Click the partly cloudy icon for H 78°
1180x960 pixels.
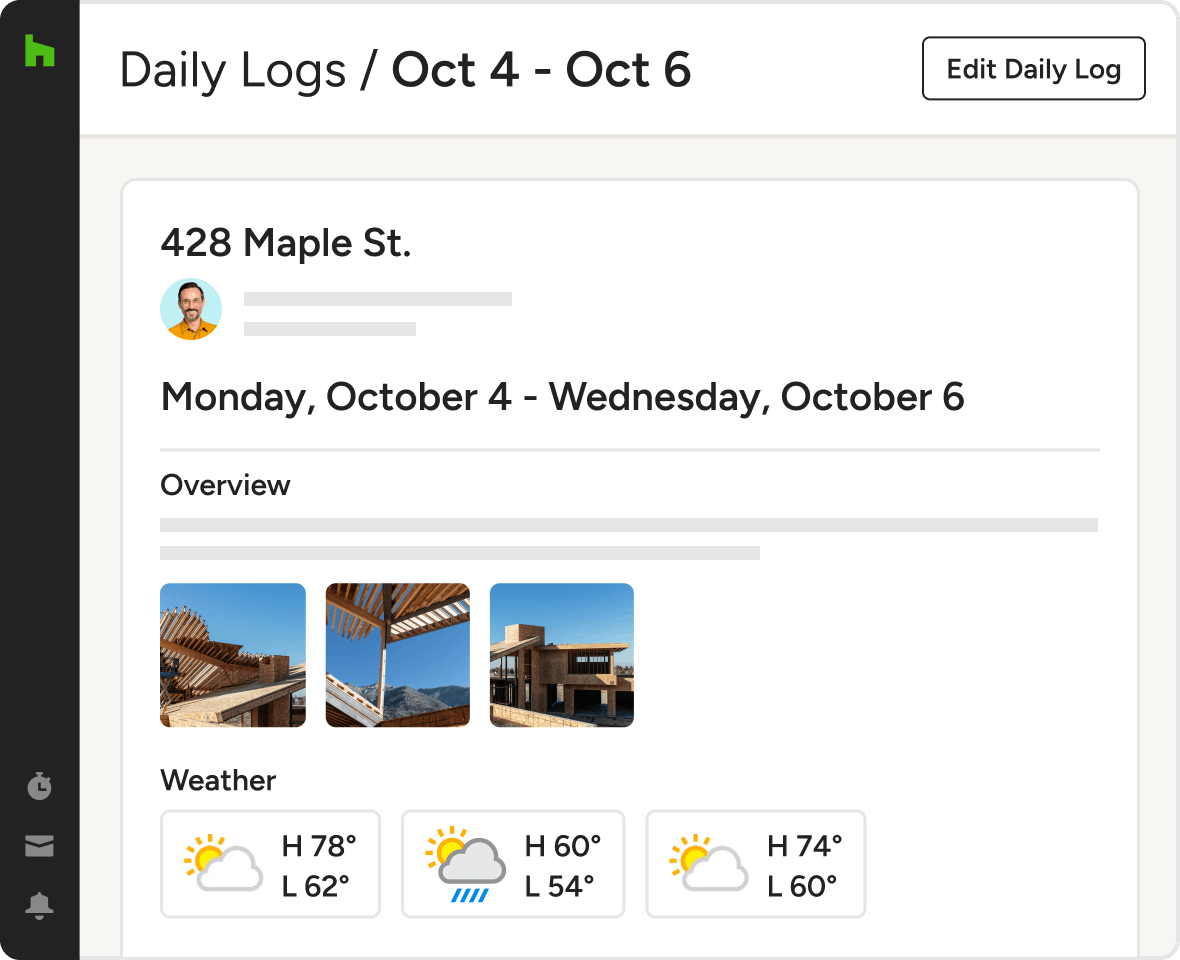[224, 863]
